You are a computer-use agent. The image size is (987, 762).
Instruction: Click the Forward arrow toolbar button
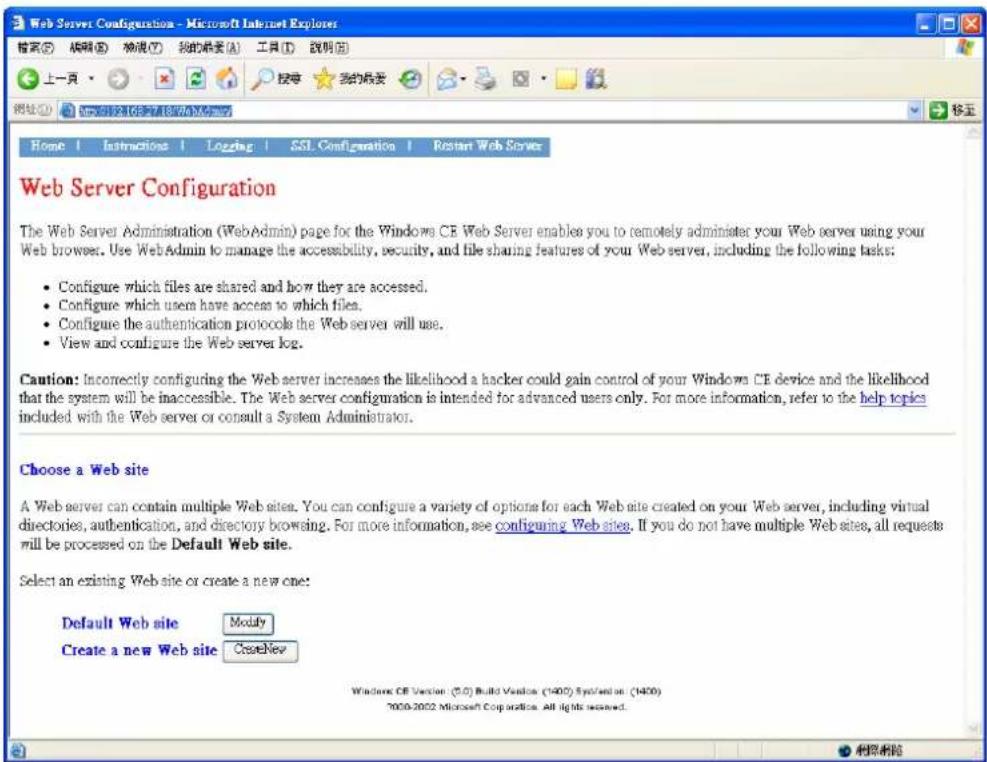point(118,79)
